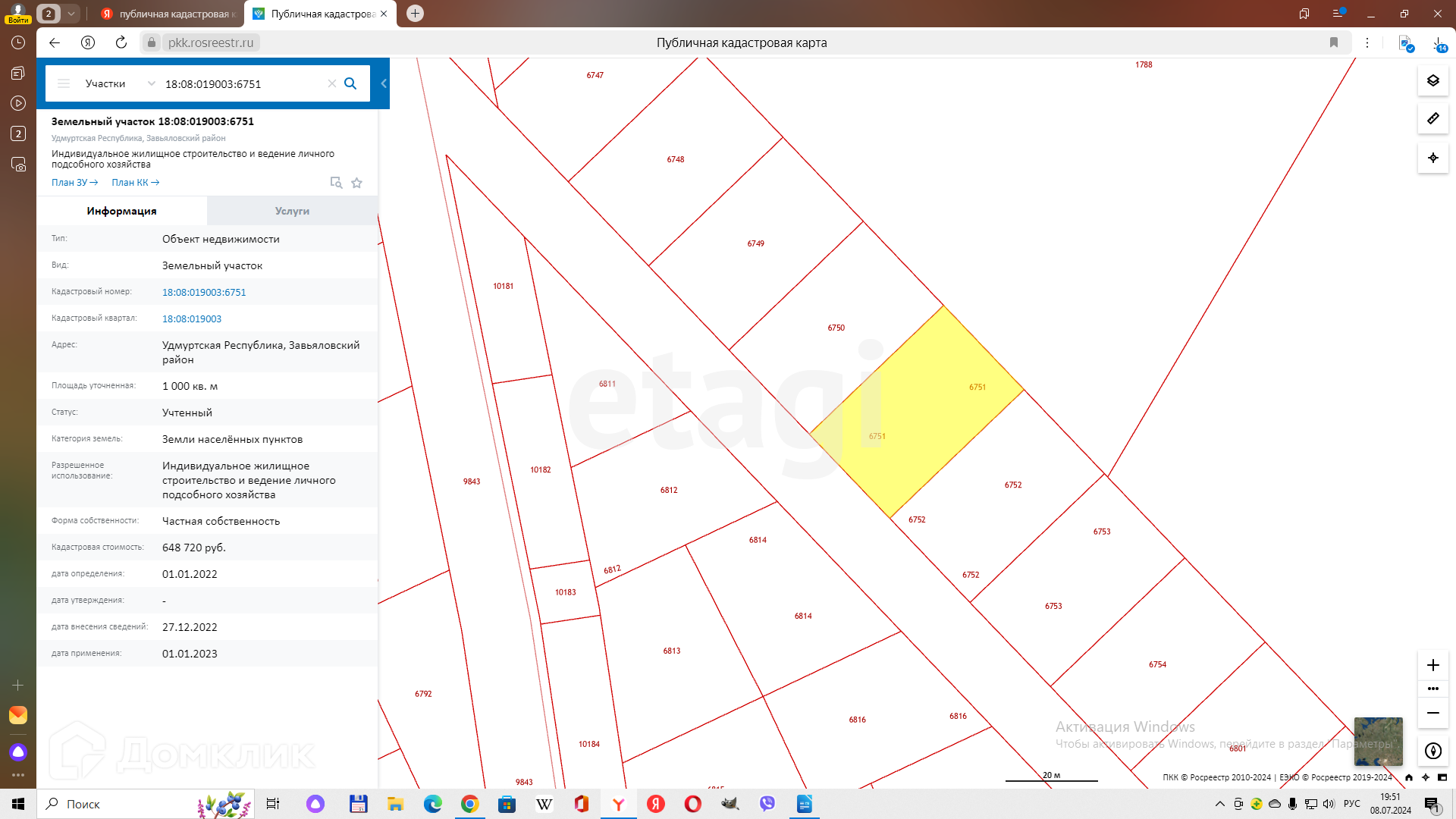Select the ruler measurement tool
This screenshot has height=819, width=1456.
tap(1432, 118)
